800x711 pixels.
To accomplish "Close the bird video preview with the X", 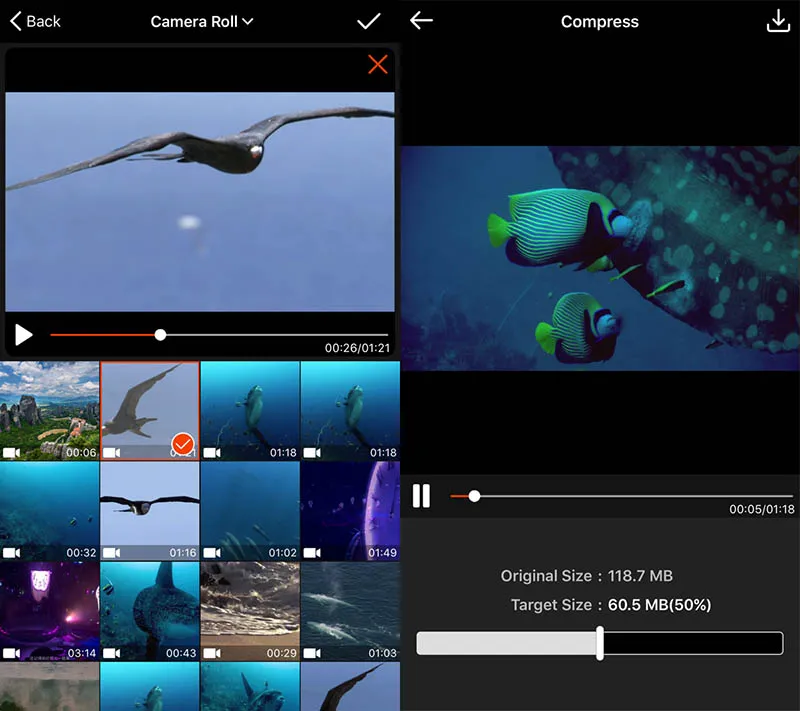I will point(378,64).
